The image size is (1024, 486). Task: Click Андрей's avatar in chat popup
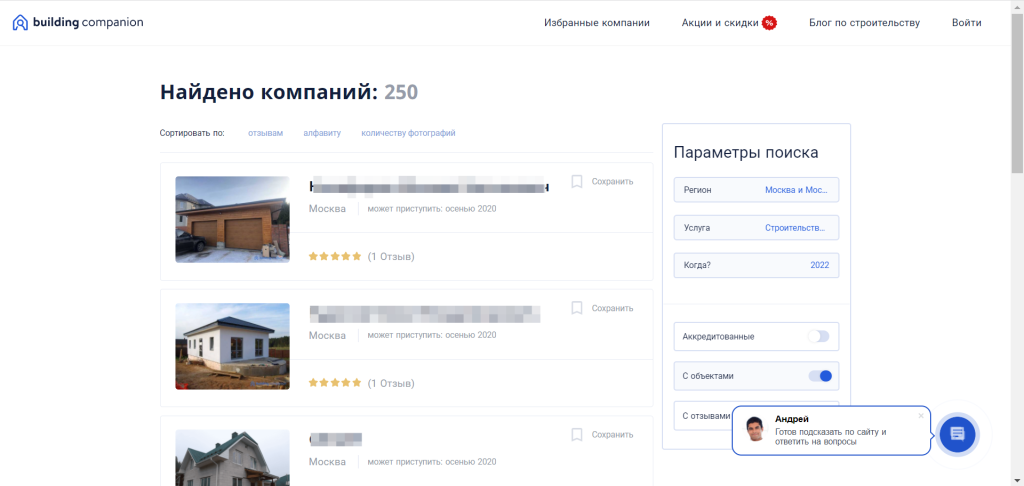coord(755,429)
